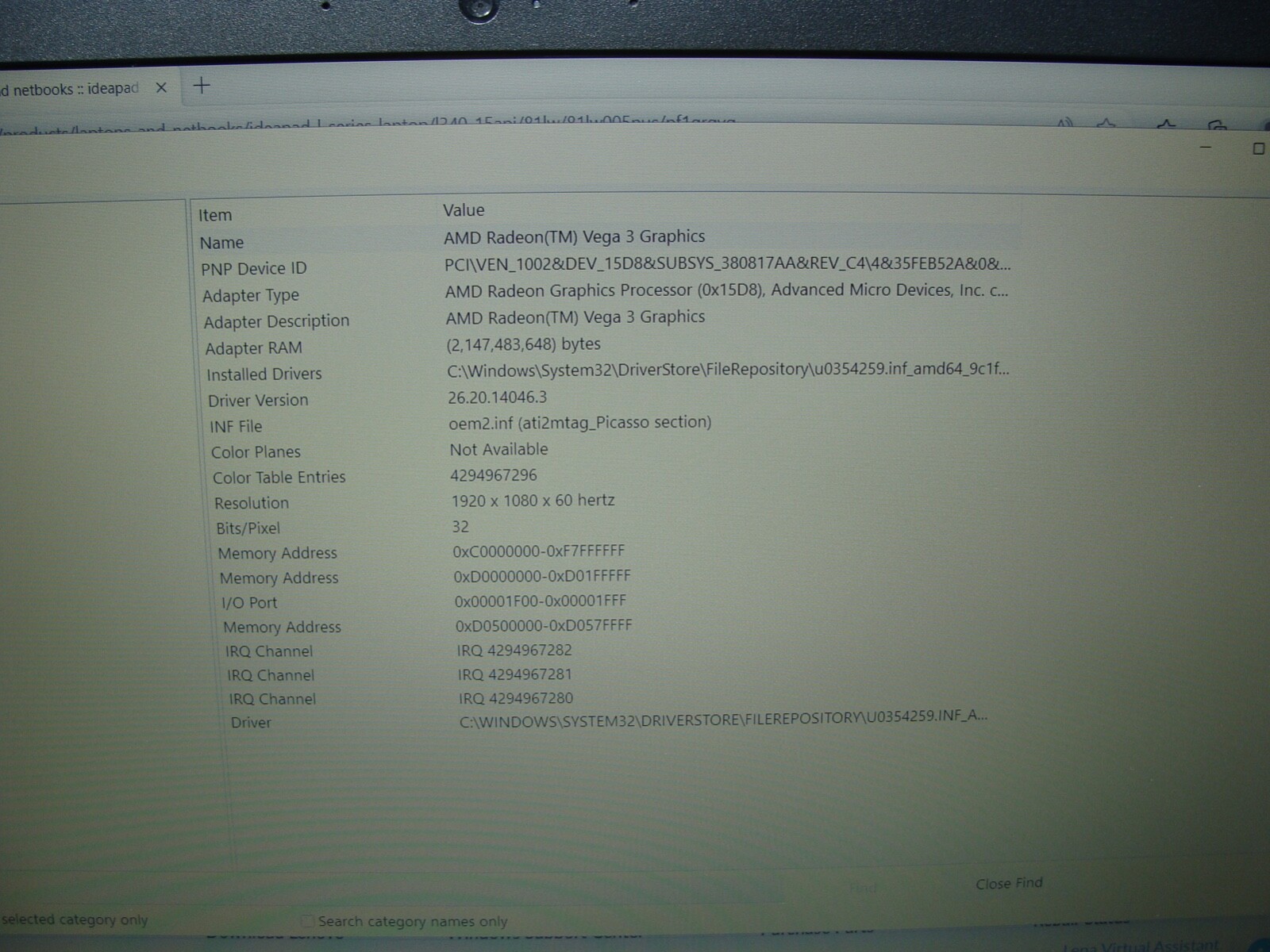Click value 0x00001F00-0x00001FFF

540,601
